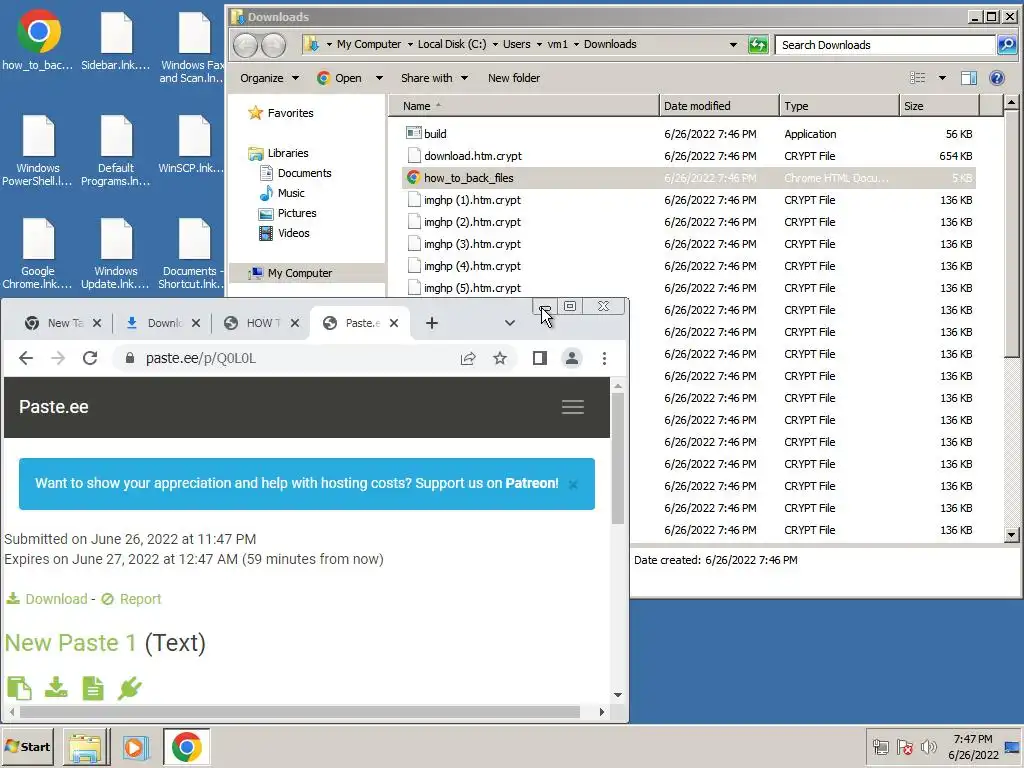Select Windows Update.lnk desktop icon
The width and height of the screenshot is (1024, 768).
pos(116,254)
